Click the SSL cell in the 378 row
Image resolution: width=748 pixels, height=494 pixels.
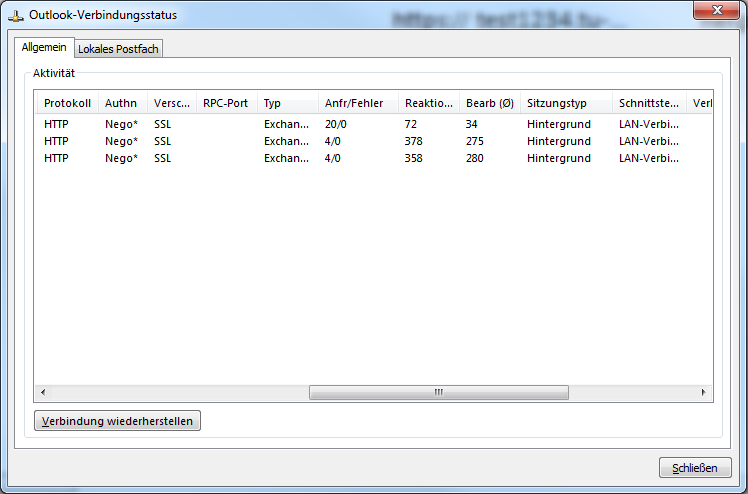pyautogui.click(x=162, y=141)
